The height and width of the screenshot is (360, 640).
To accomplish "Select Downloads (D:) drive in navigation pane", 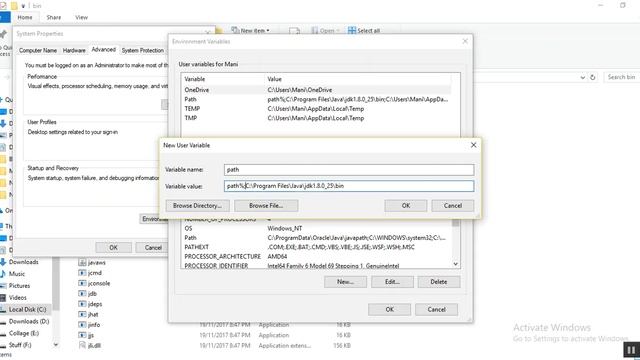I will click(29, 321).
